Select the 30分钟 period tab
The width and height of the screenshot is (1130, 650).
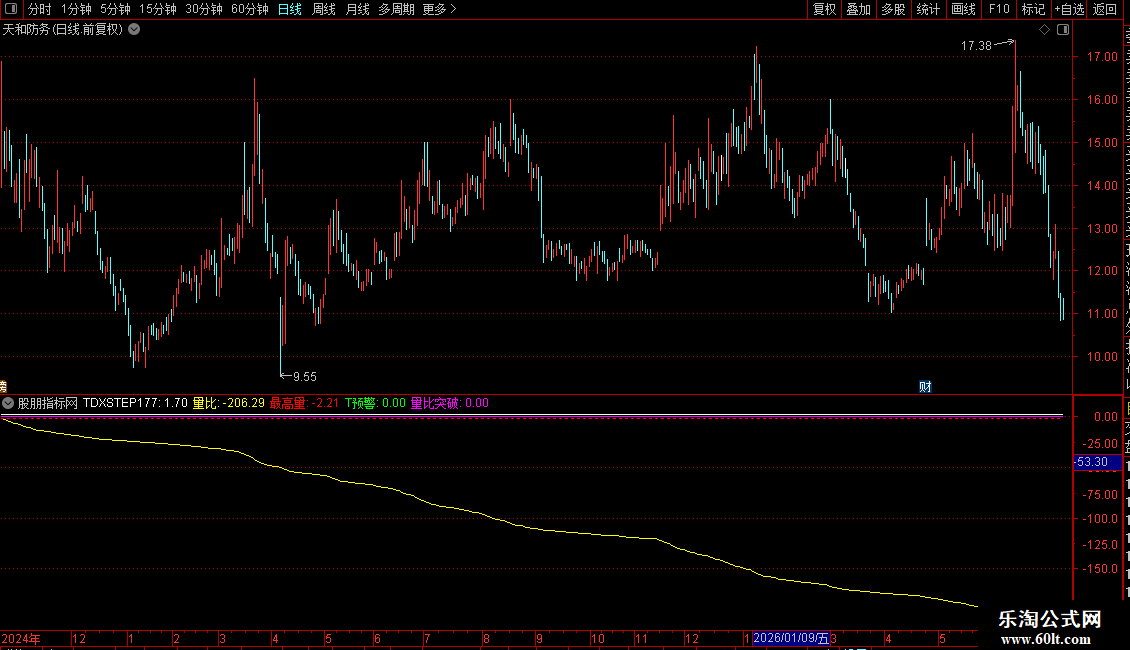click(x=204, y=9)
